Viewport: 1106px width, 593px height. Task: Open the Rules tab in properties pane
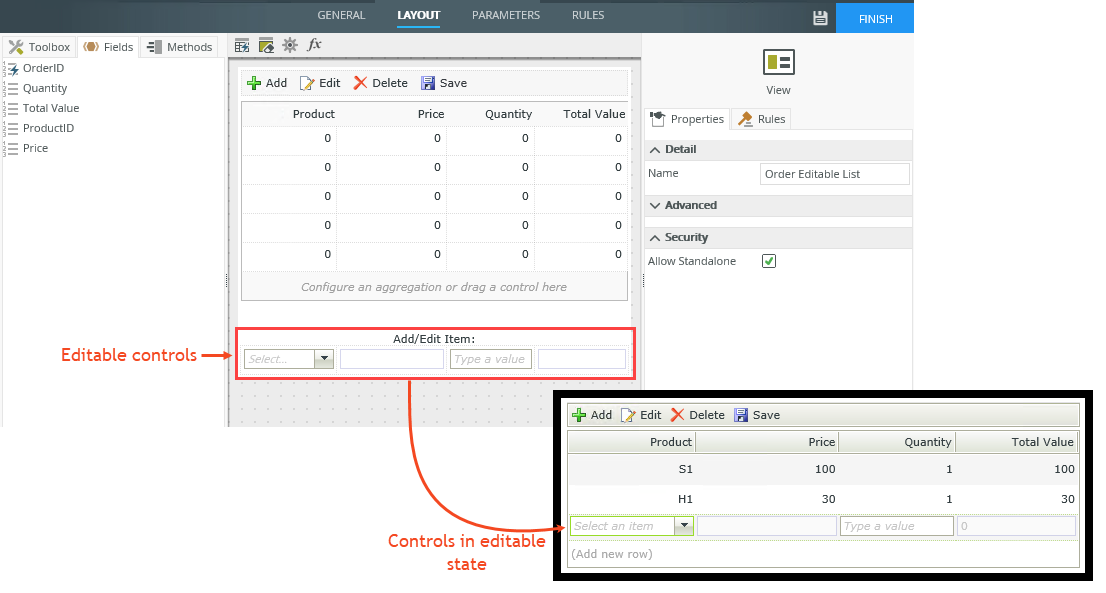pos(761,119)
